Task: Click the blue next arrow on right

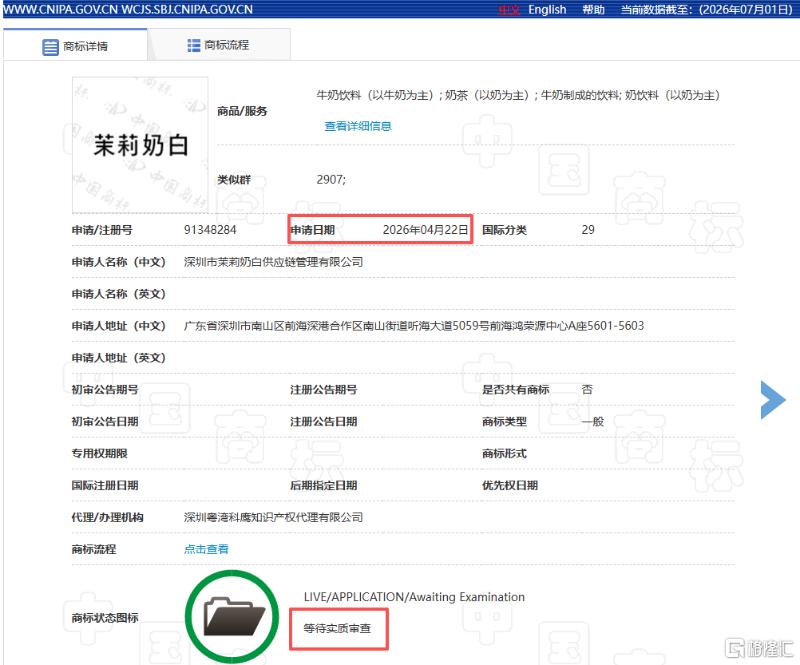Action: (772, 400)
